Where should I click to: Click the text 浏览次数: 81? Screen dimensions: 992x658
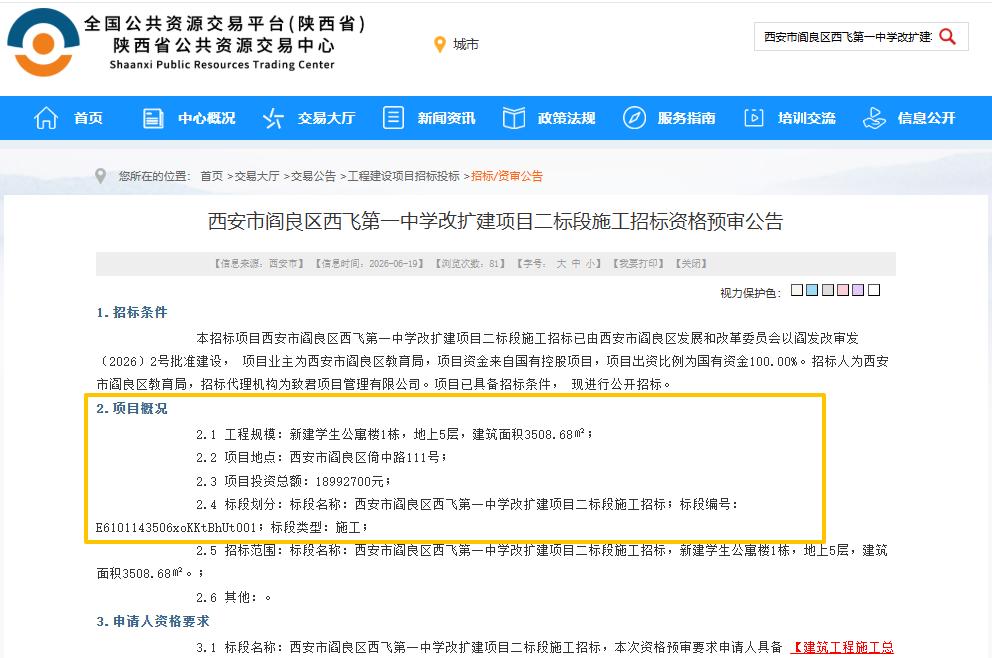point(470,263)
